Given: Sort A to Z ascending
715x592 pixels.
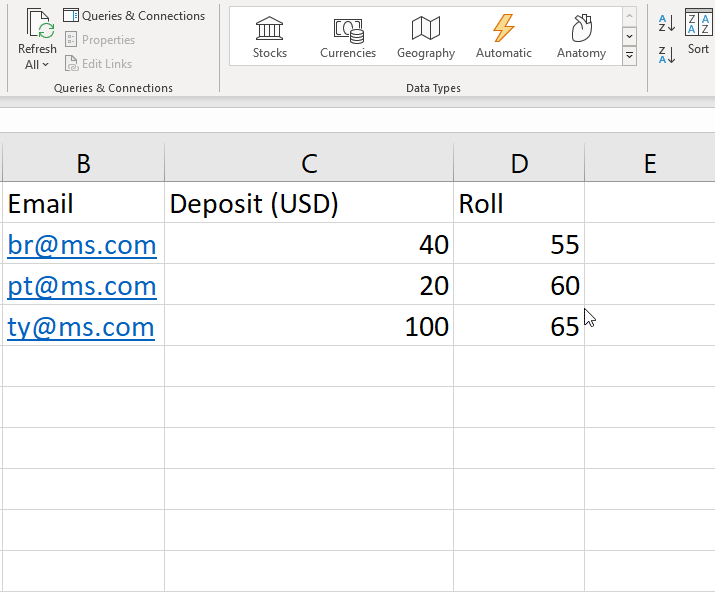Looking at the screenshot, I should (x=667, y=22).
